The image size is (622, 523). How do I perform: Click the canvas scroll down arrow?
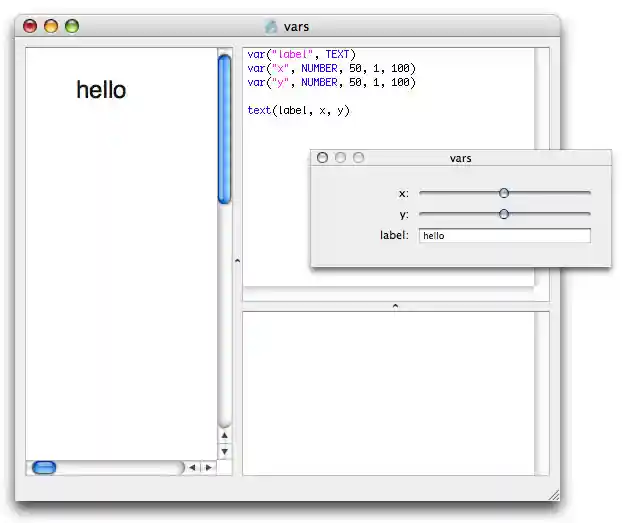point(224,451)
